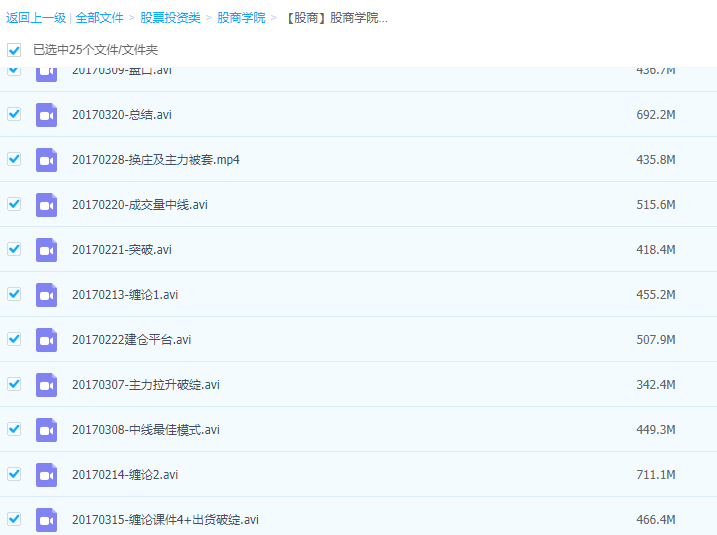Go back via 返回上一级 link
The width and height of the screenshot is (717, 535).
coord(36,18)
